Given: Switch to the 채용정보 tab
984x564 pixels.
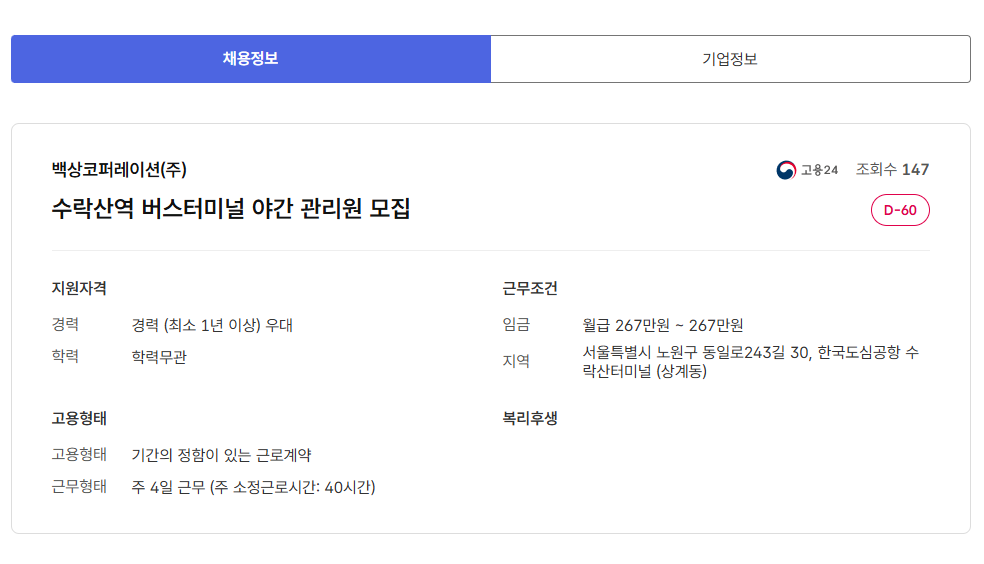Looking at the screenshot, I should point(250,59).
